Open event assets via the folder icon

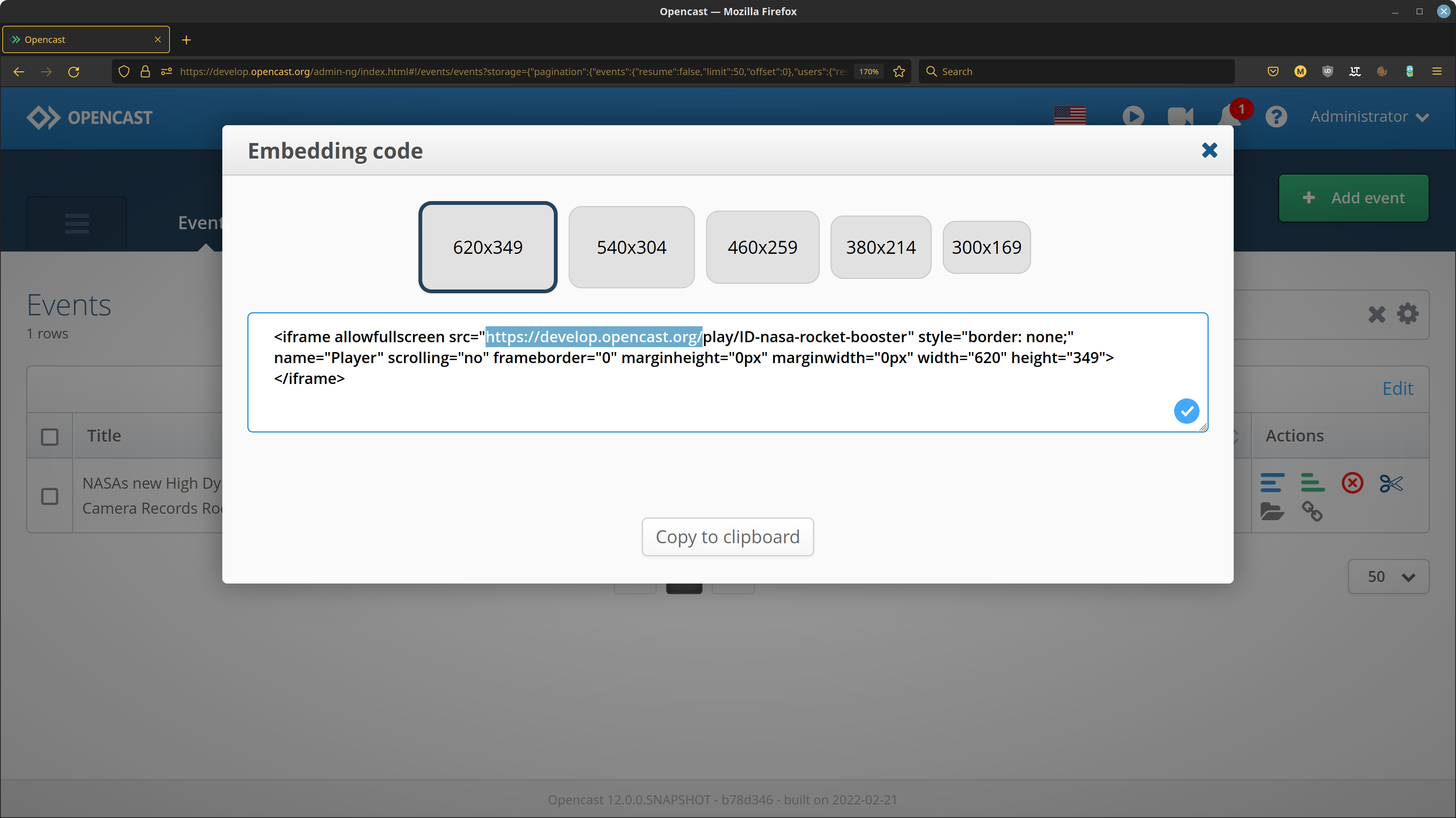[x=1272, y=511]
